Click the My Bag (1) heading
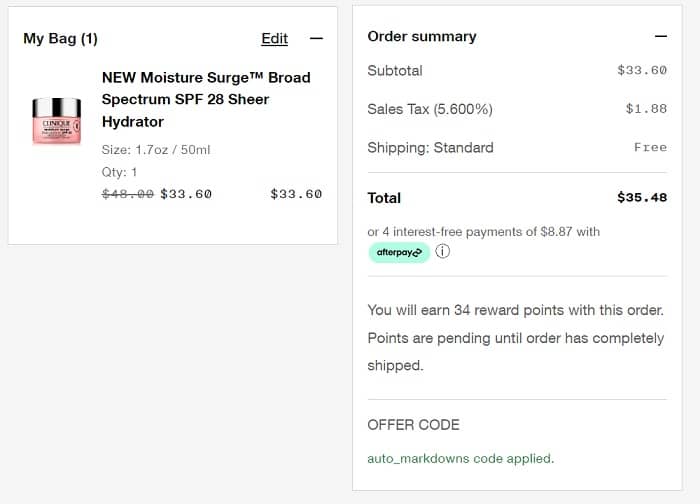Screen dimensions: 700x504 [x=61, y=39]
